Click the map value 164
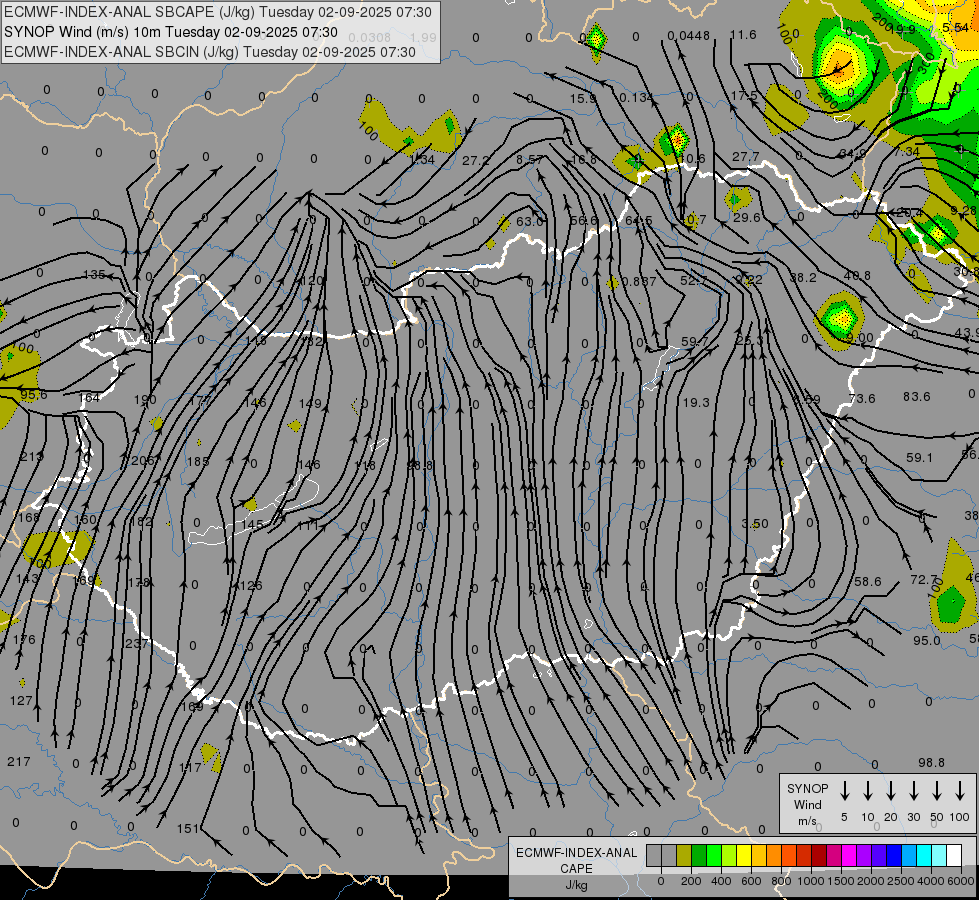Screen dimensions: 979x900 click(89, 397)
